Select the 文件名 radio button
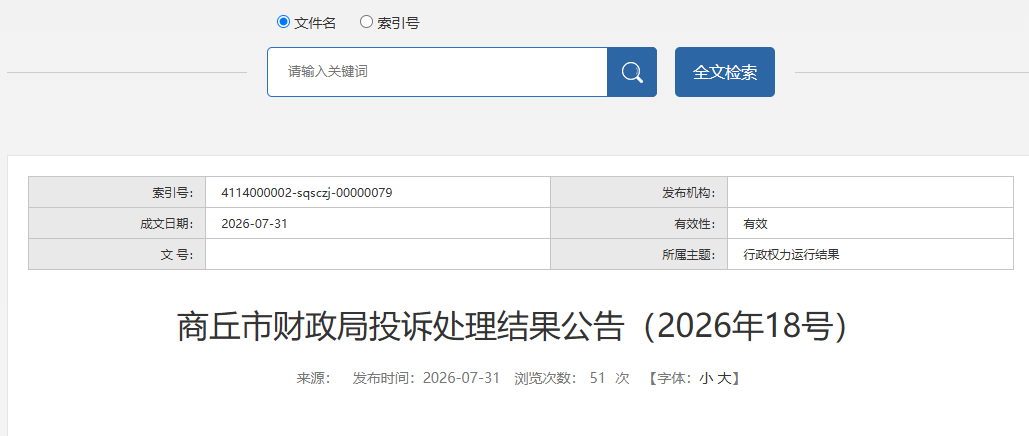 [284, 22]
